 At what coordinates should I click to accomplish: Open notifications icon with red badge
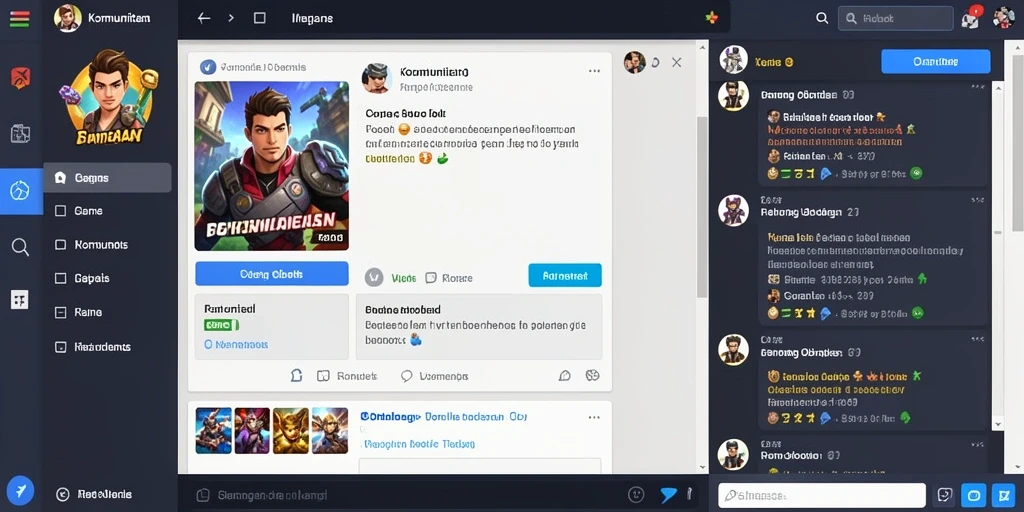[x=971, y=18]
